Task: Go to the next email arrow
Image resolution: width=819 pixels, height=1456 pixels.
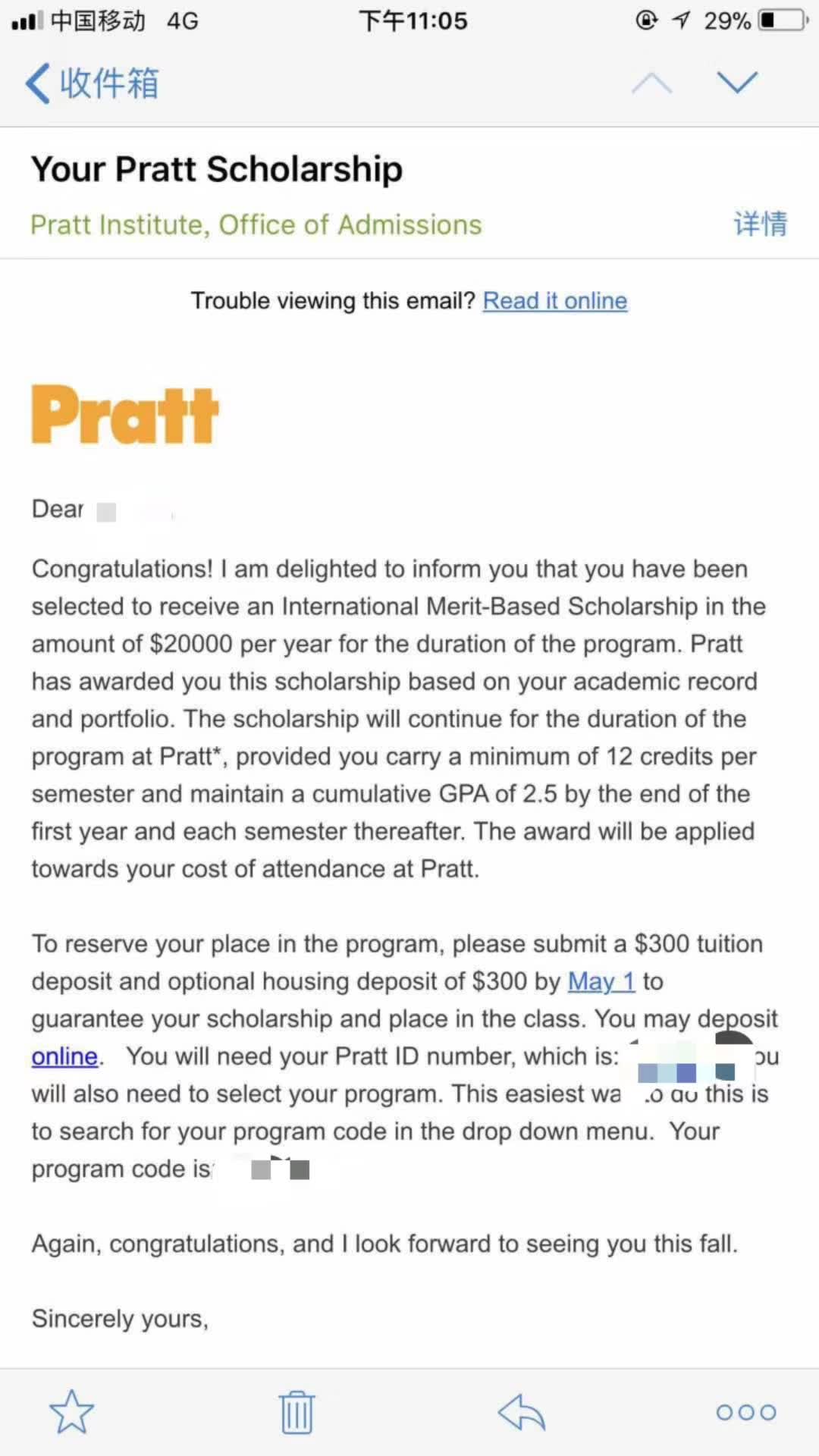Action: pyautogui.click(x=737, y=83)
